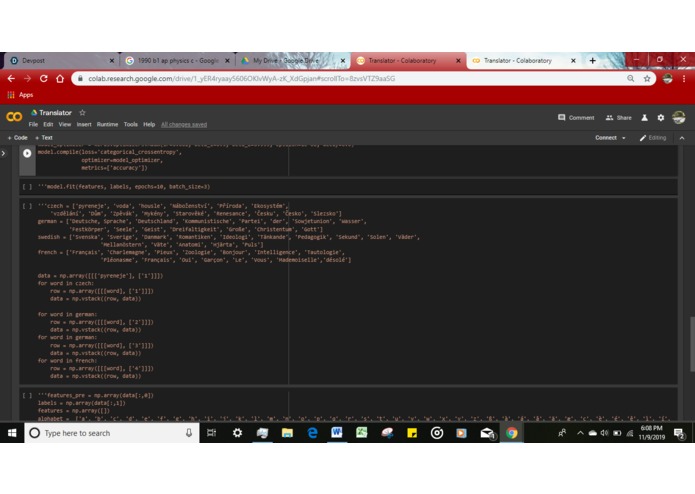Select the model.fit cell run bracket
The image size is (695, 494).
click(27, 187)
